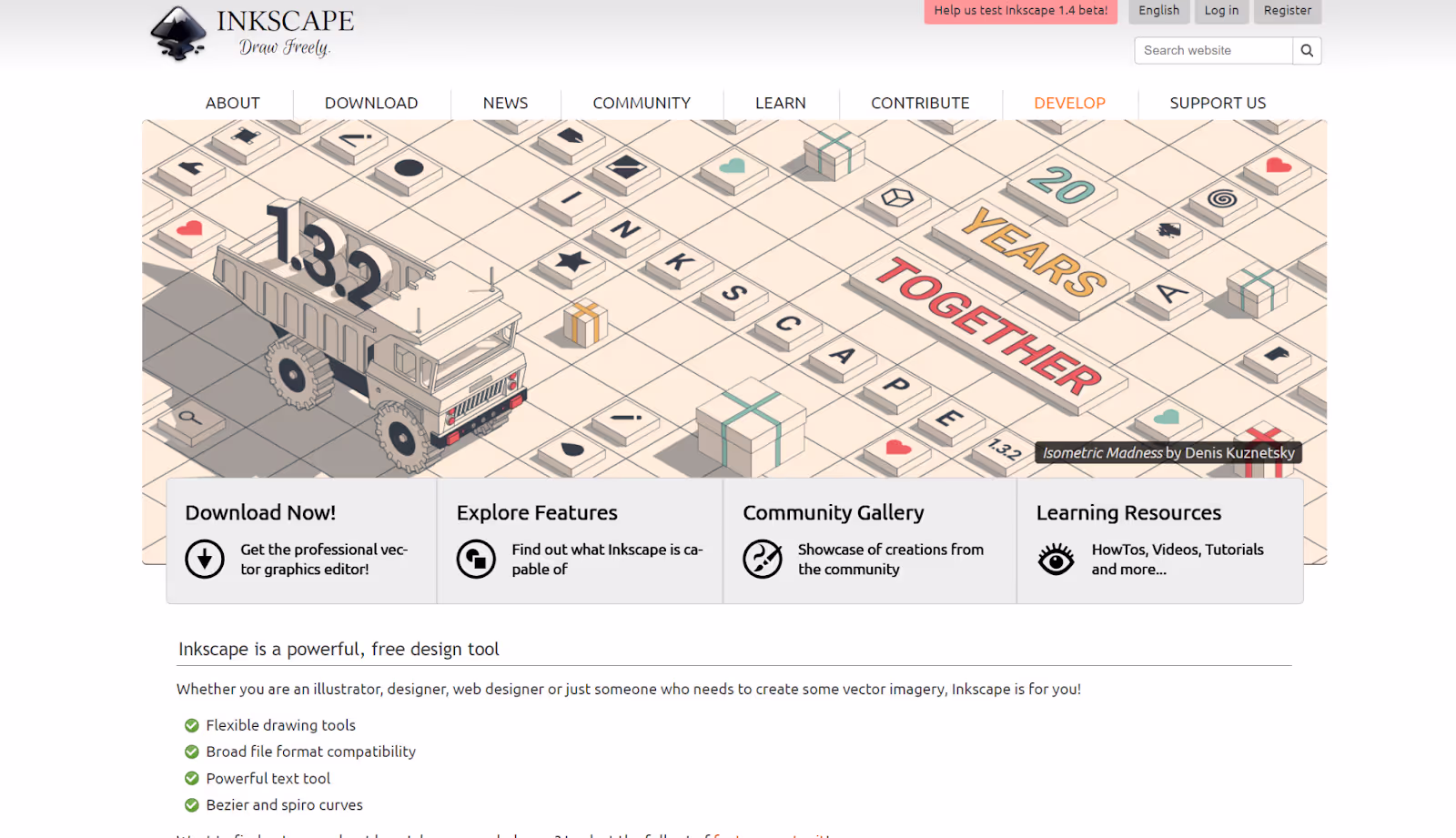The height and width of the screenshot is (838, 1456).
Task: Click the Isometric Madness artist credit
Action: (1168, 452)
